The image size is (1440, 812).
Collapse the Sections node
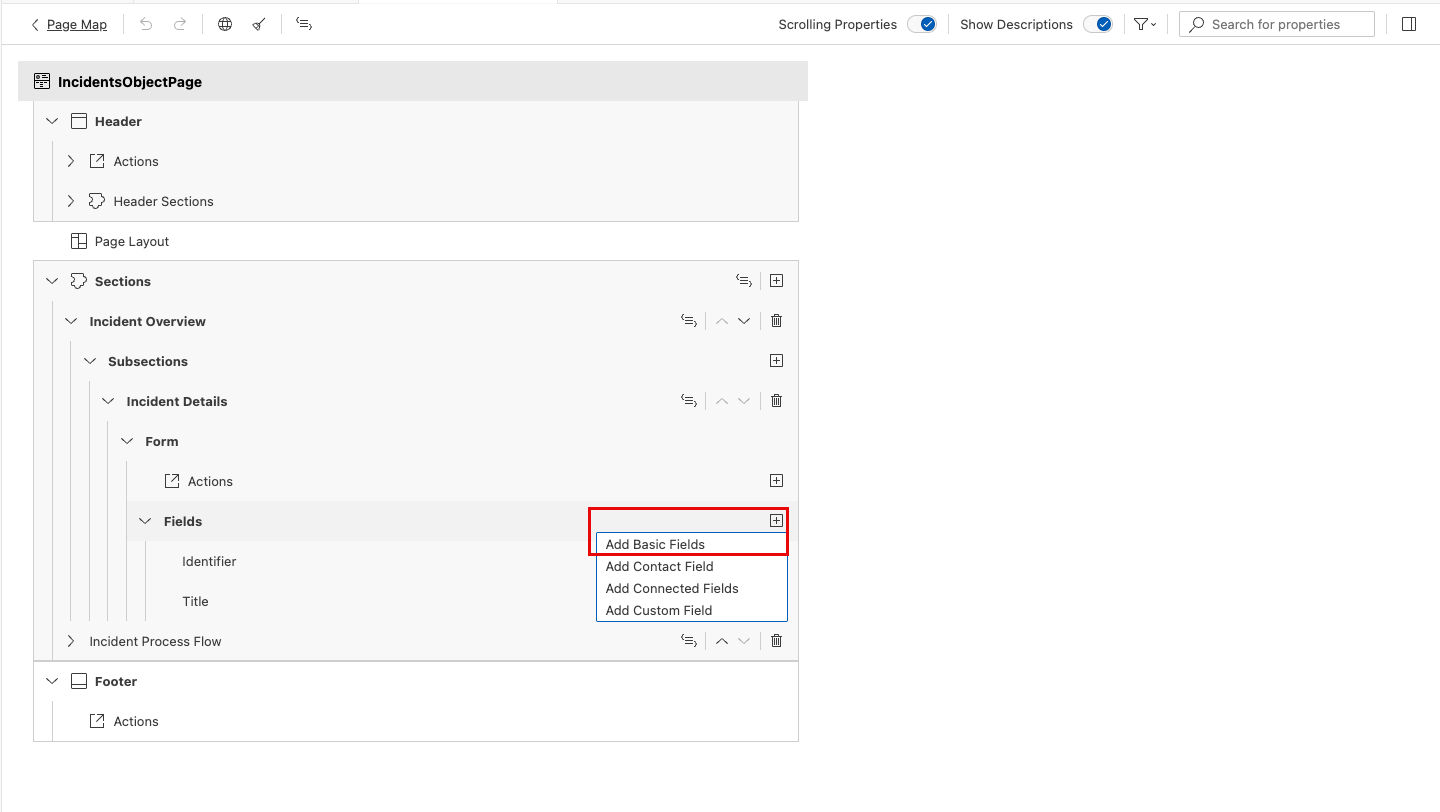pyautogui.click(x=52, y=281)
